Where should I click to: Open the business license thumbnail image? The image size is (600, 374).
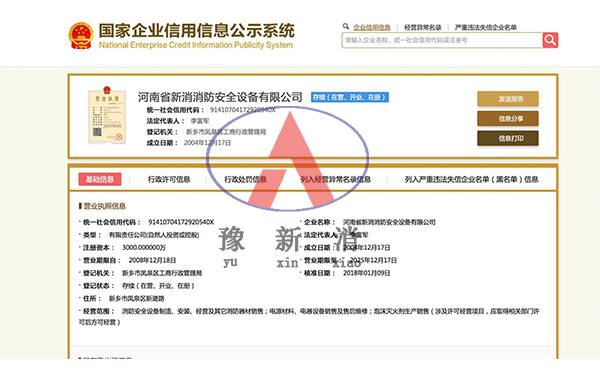point(107,115)
